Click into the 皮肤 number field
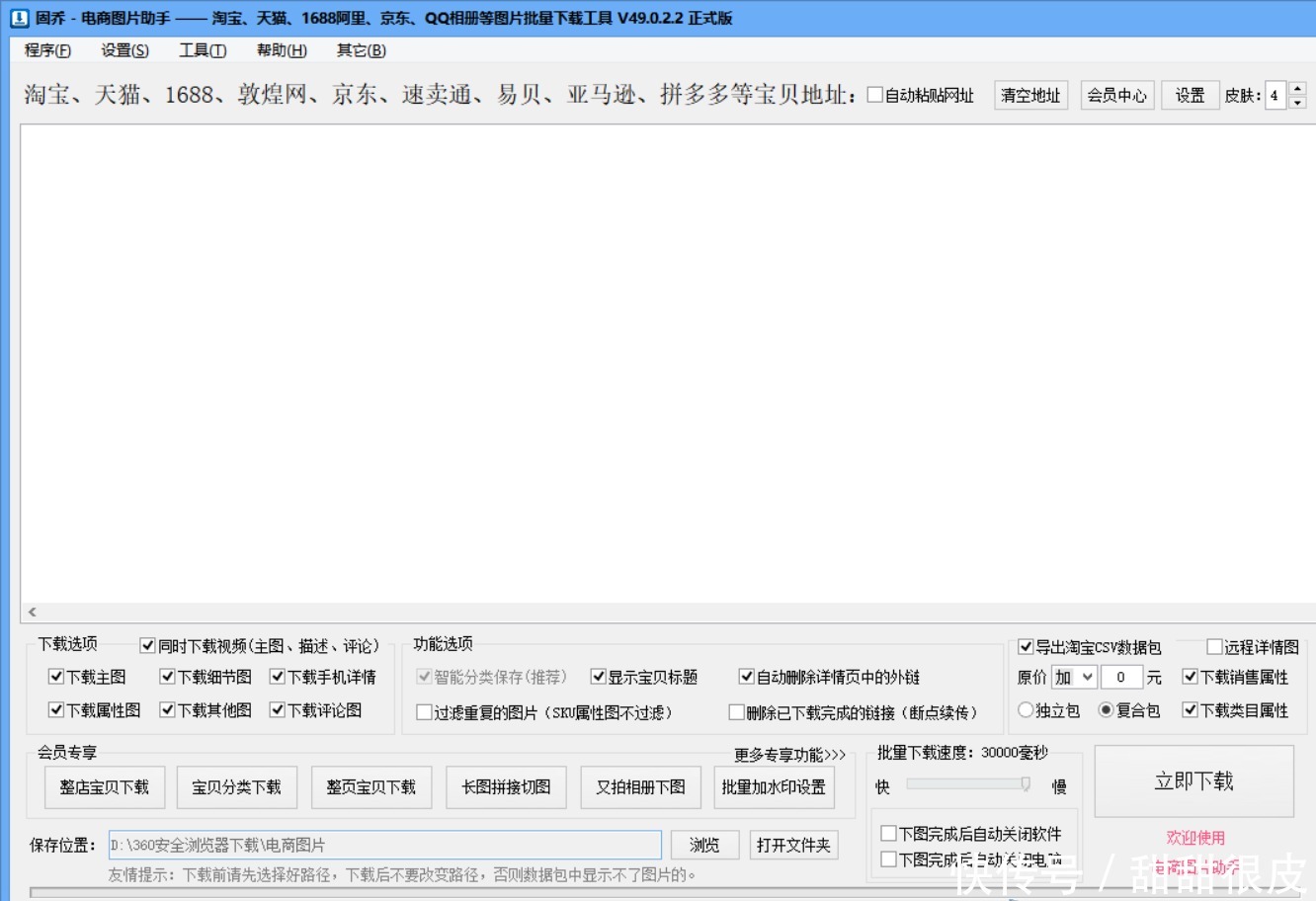1316x901 pixels. click(1276, 95)
